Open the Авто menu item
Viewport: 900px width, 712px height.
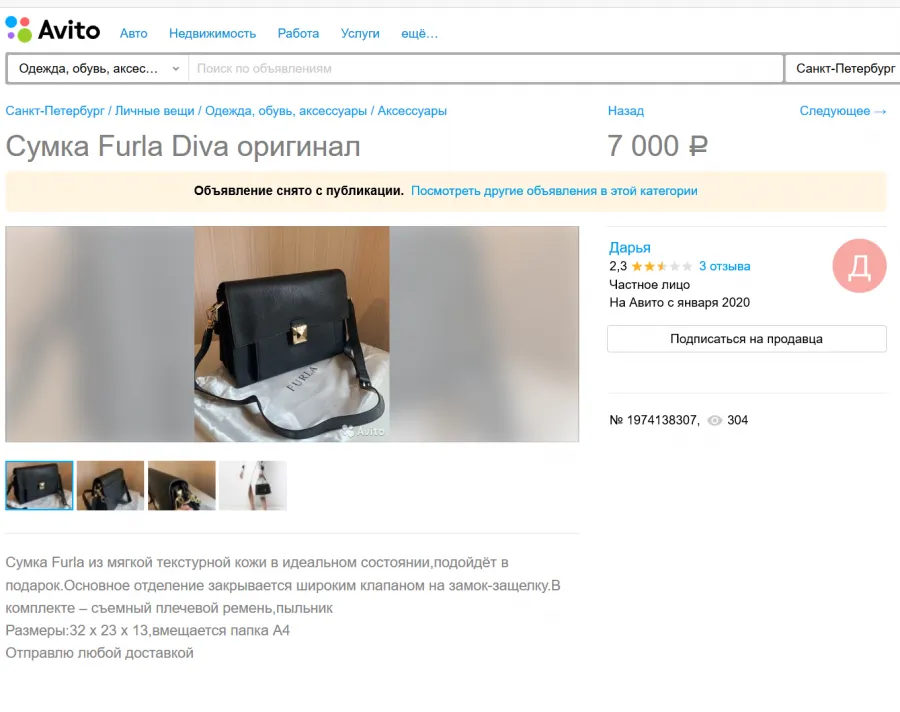tap(134, 34)
